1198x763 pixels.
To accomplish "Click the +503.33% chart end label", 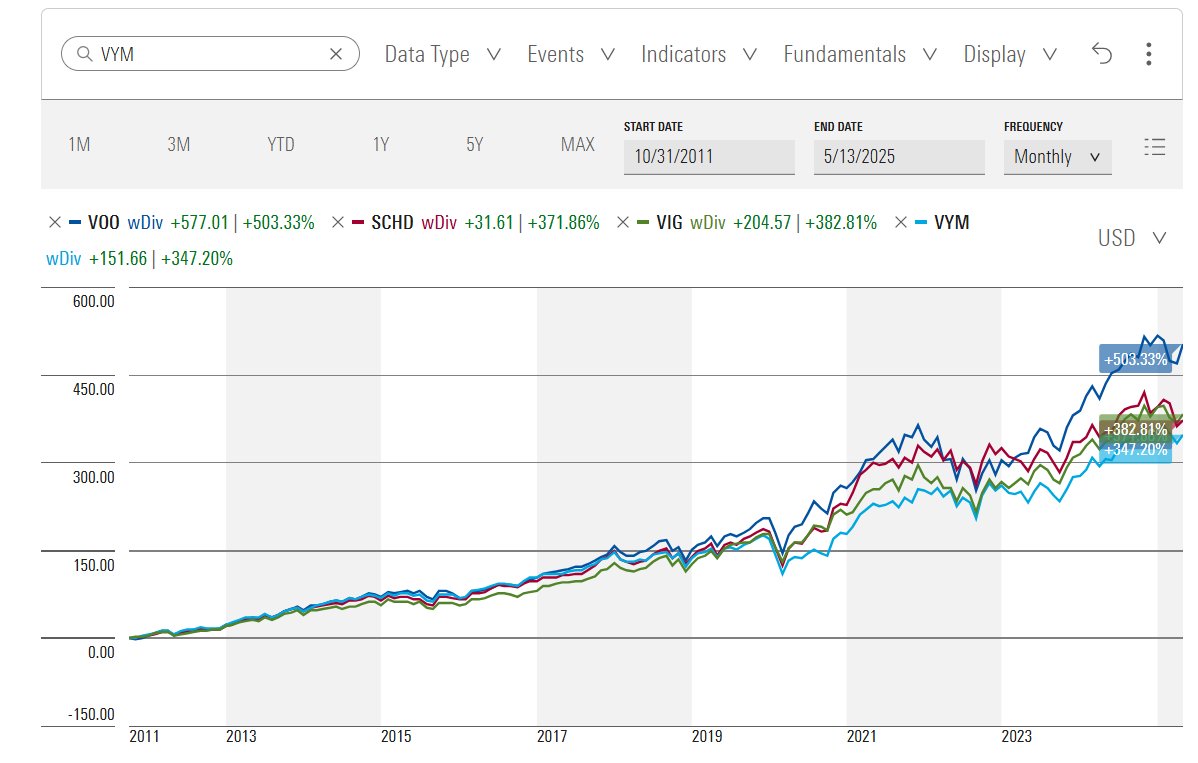I will pyautogui.click(x=1135, y=359).
